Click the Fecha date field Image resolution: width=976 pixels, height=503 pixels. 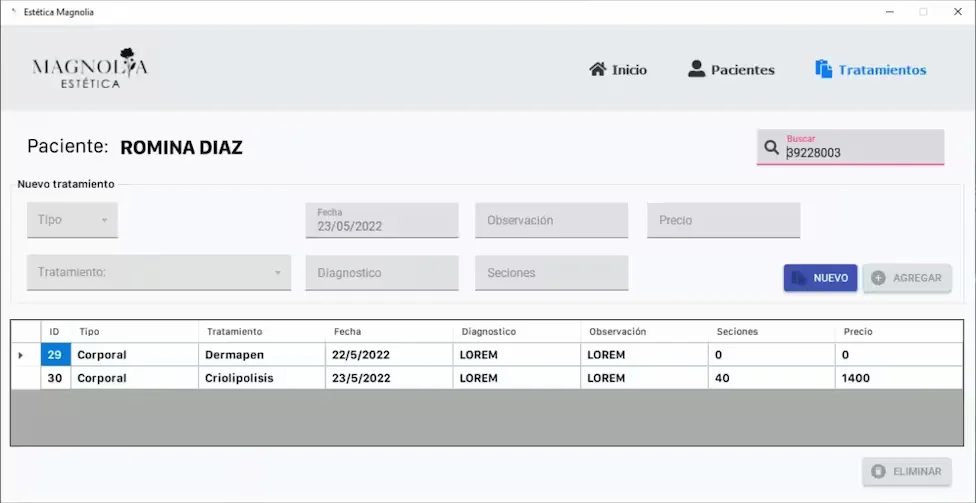(382, 220)
